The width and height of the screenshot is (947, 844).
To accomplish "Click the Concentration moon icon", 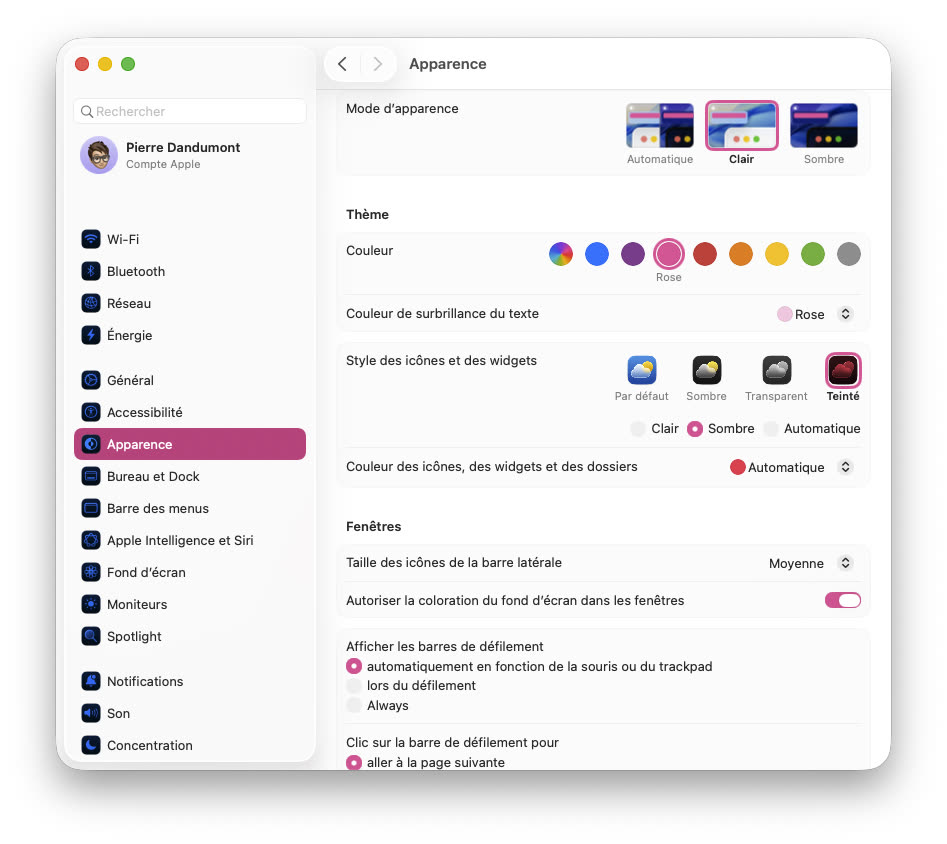I will [91, 745].
